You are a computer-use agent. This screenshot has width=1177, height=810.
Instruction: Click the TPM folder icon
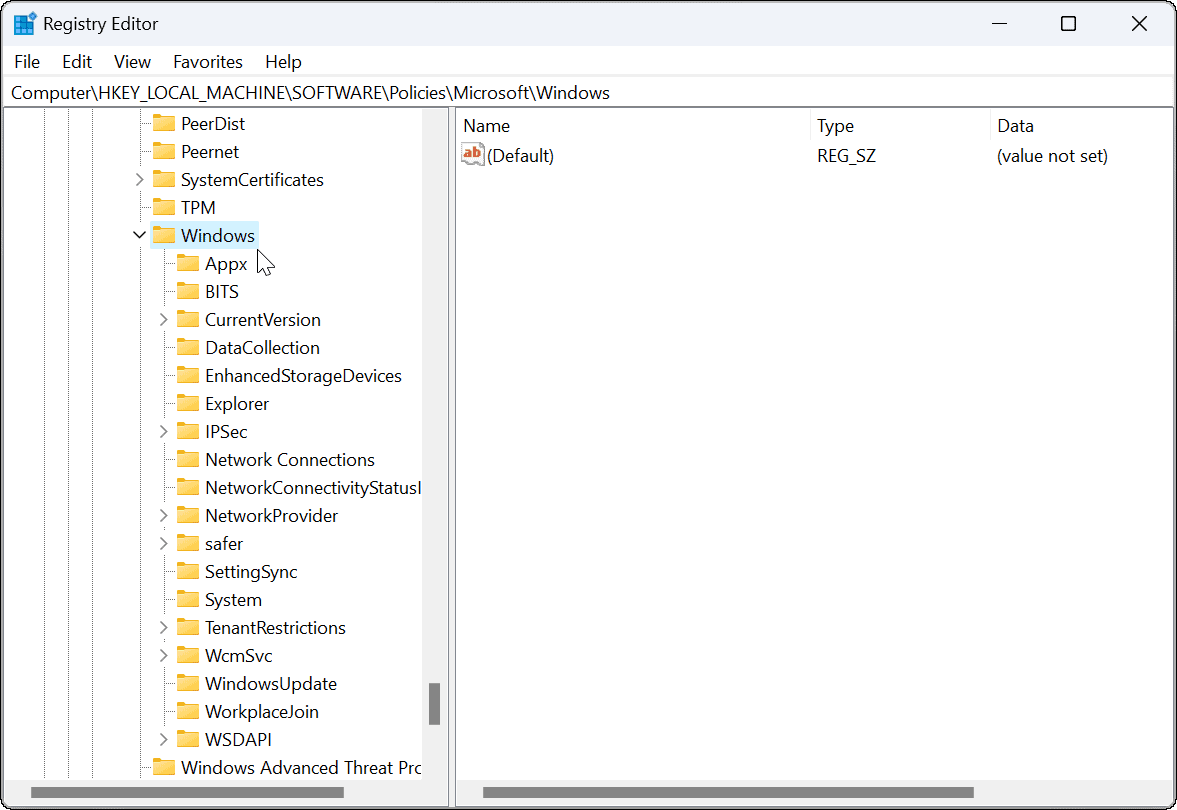[x=164, y=208]
